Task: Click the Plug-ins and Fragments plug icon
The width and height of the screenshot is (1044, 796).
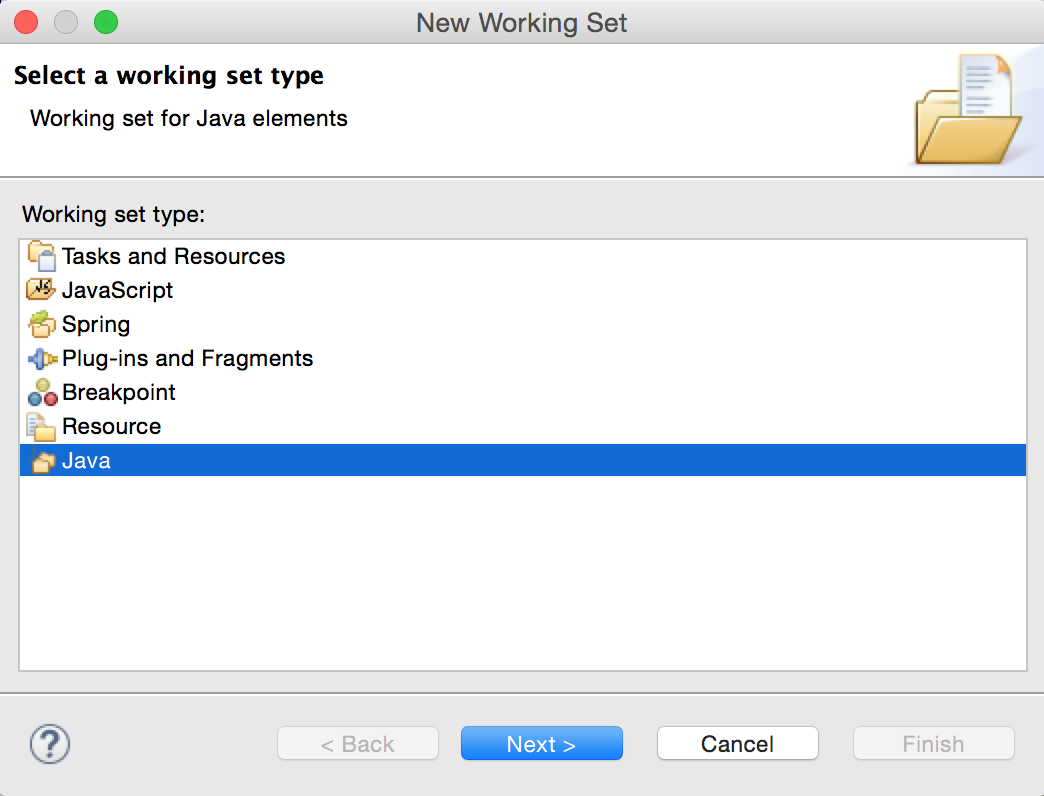Action: [x=40, y=358]
